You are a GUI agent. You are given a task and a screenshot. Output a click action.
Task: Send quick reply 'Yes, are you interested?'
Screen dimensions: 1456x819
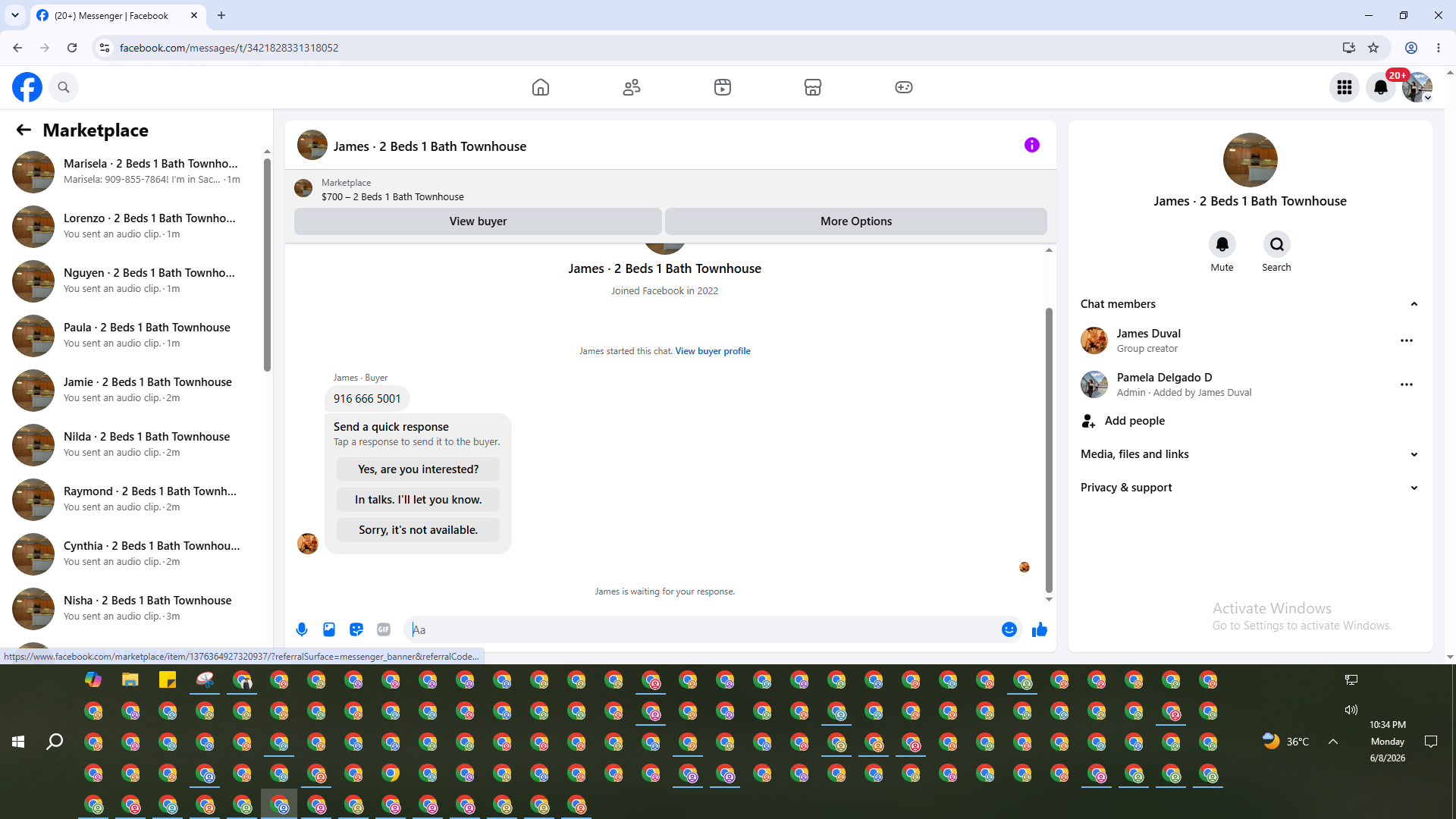click(419, 469)
